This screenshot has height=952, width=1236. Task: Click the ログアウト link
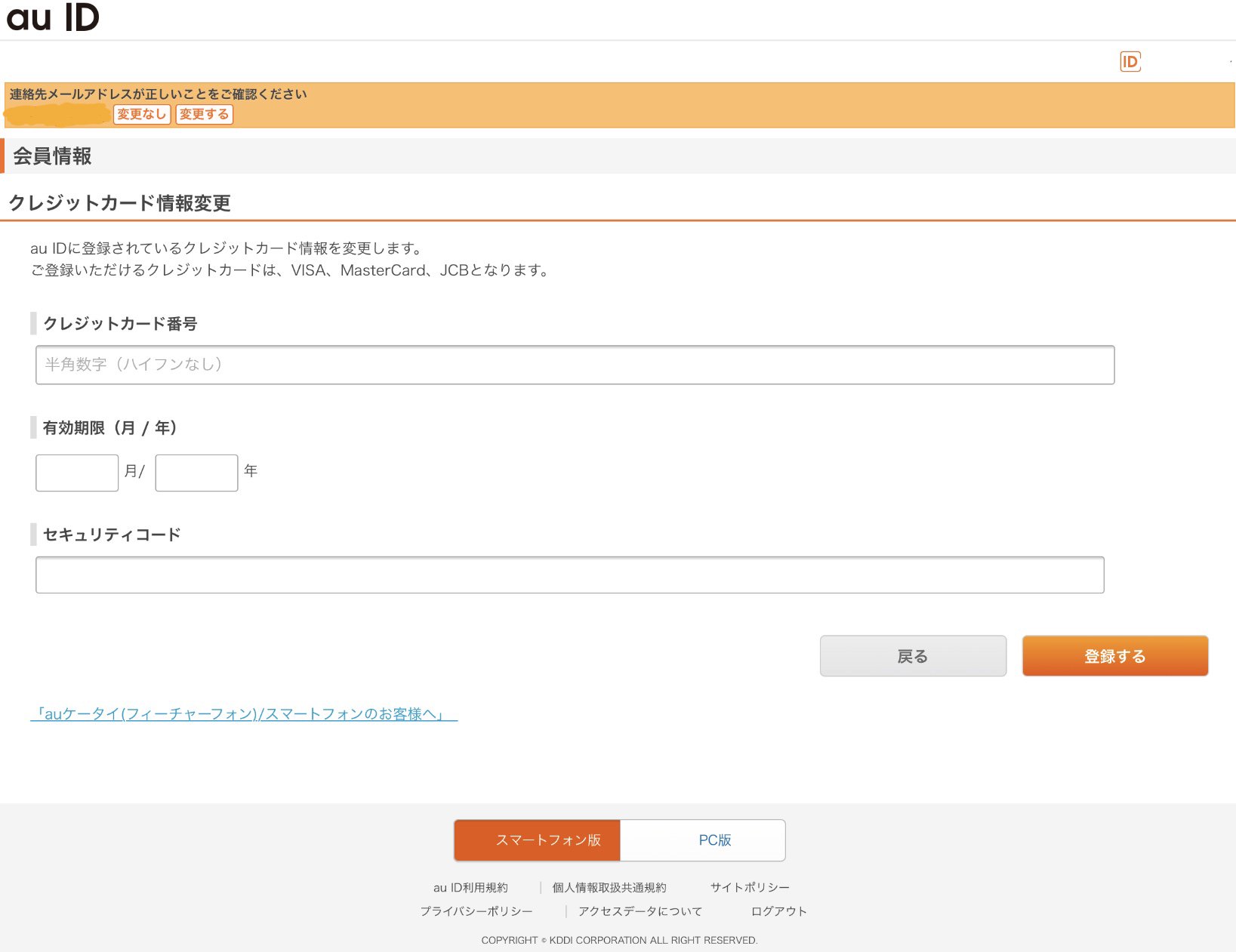[x=779, y=911]
